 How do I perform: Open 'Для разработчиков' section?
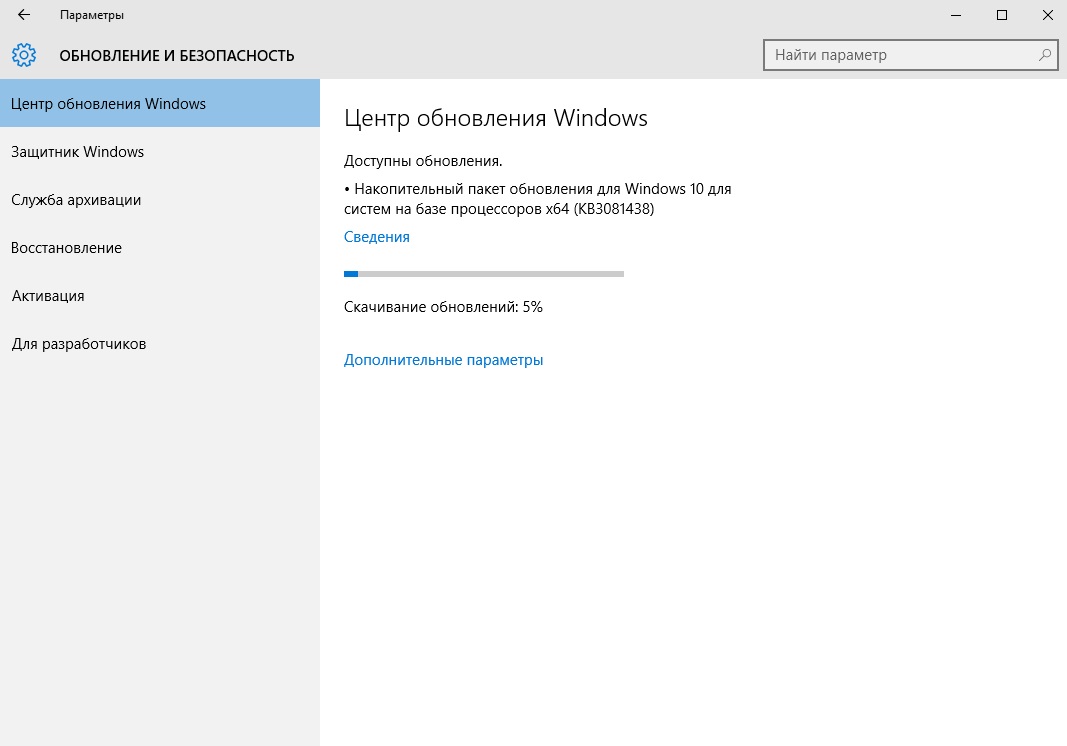[160, 344]
